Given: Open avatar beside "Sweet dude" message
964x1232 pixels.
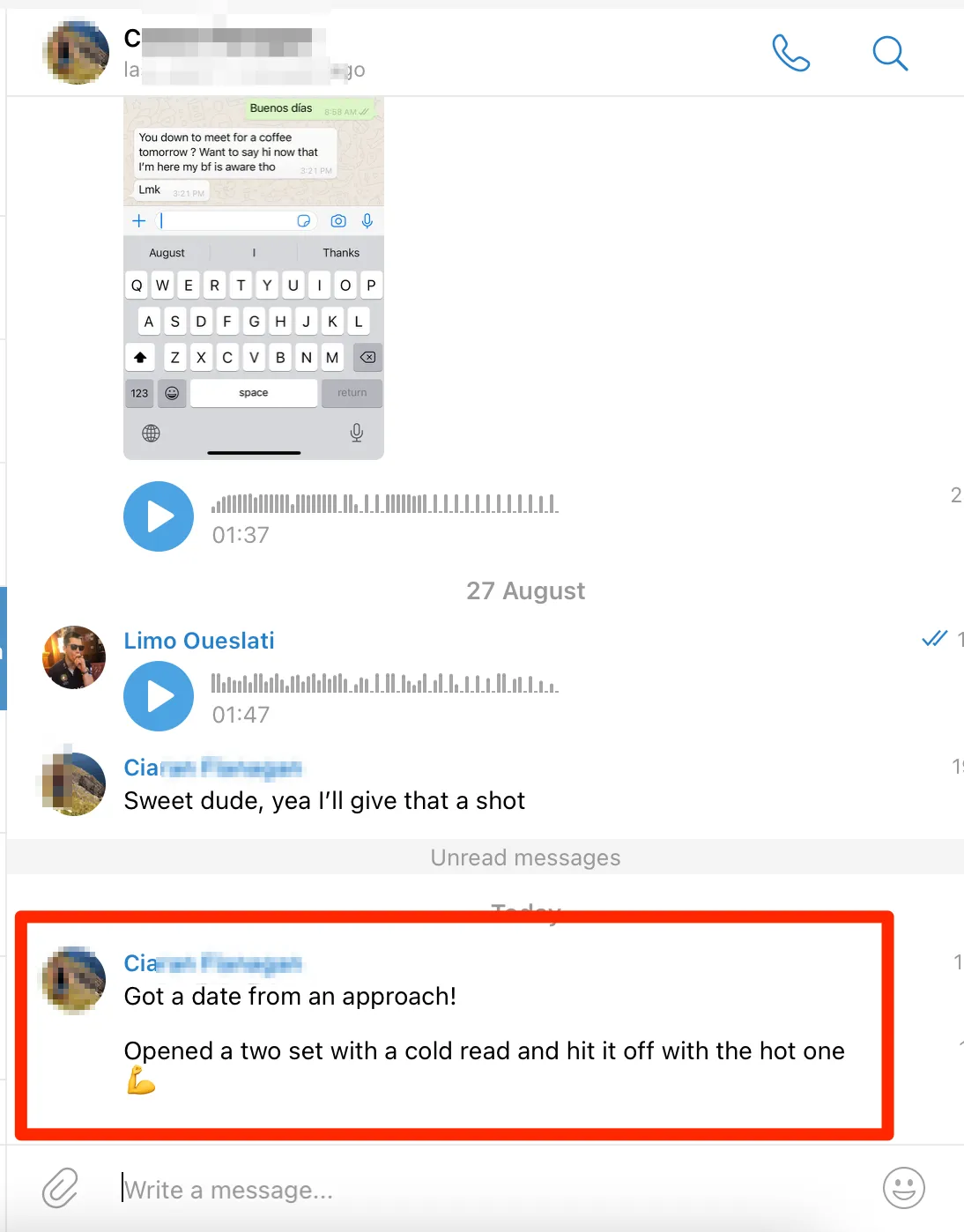Looking at the screenshot, I should 74,784.
